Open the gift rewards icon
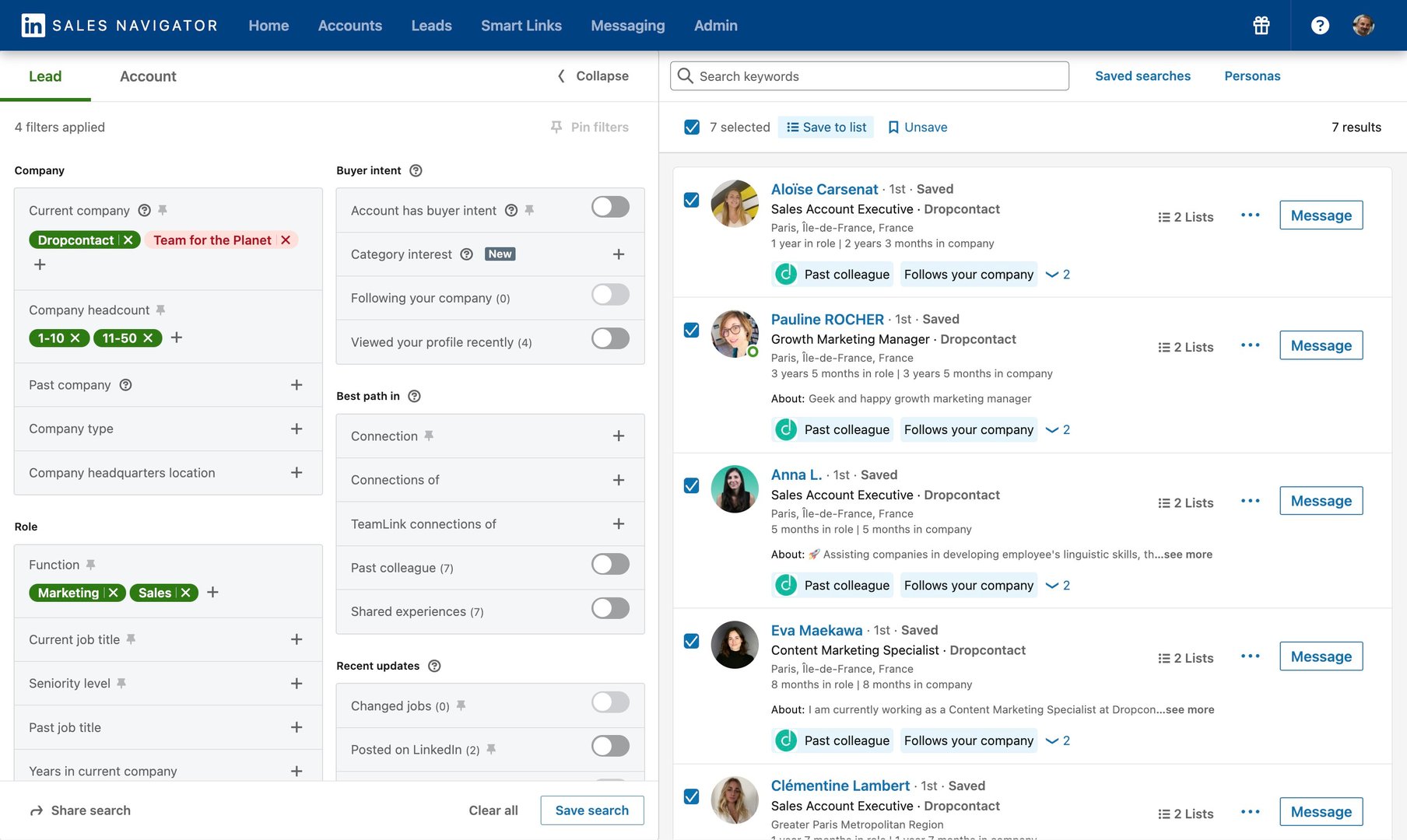This screenshot has height=840, width=1407. 1261,26
